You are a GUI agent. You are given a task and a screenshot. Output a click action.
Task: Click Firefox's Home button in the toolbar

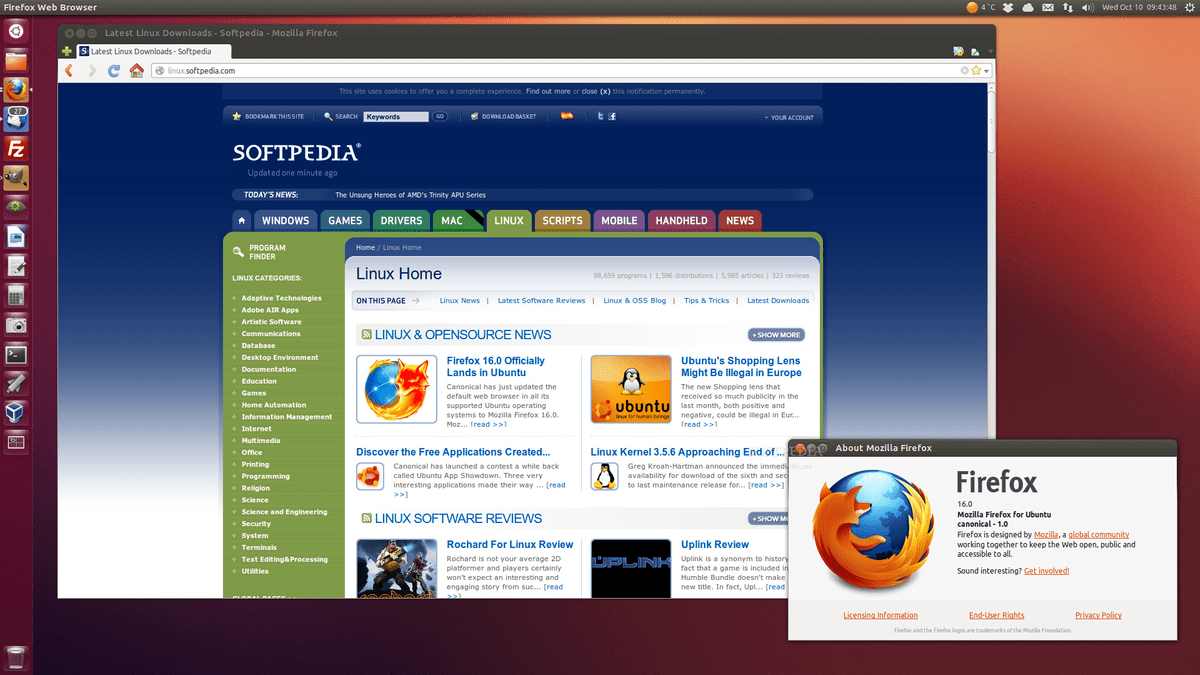coord(137,71)
